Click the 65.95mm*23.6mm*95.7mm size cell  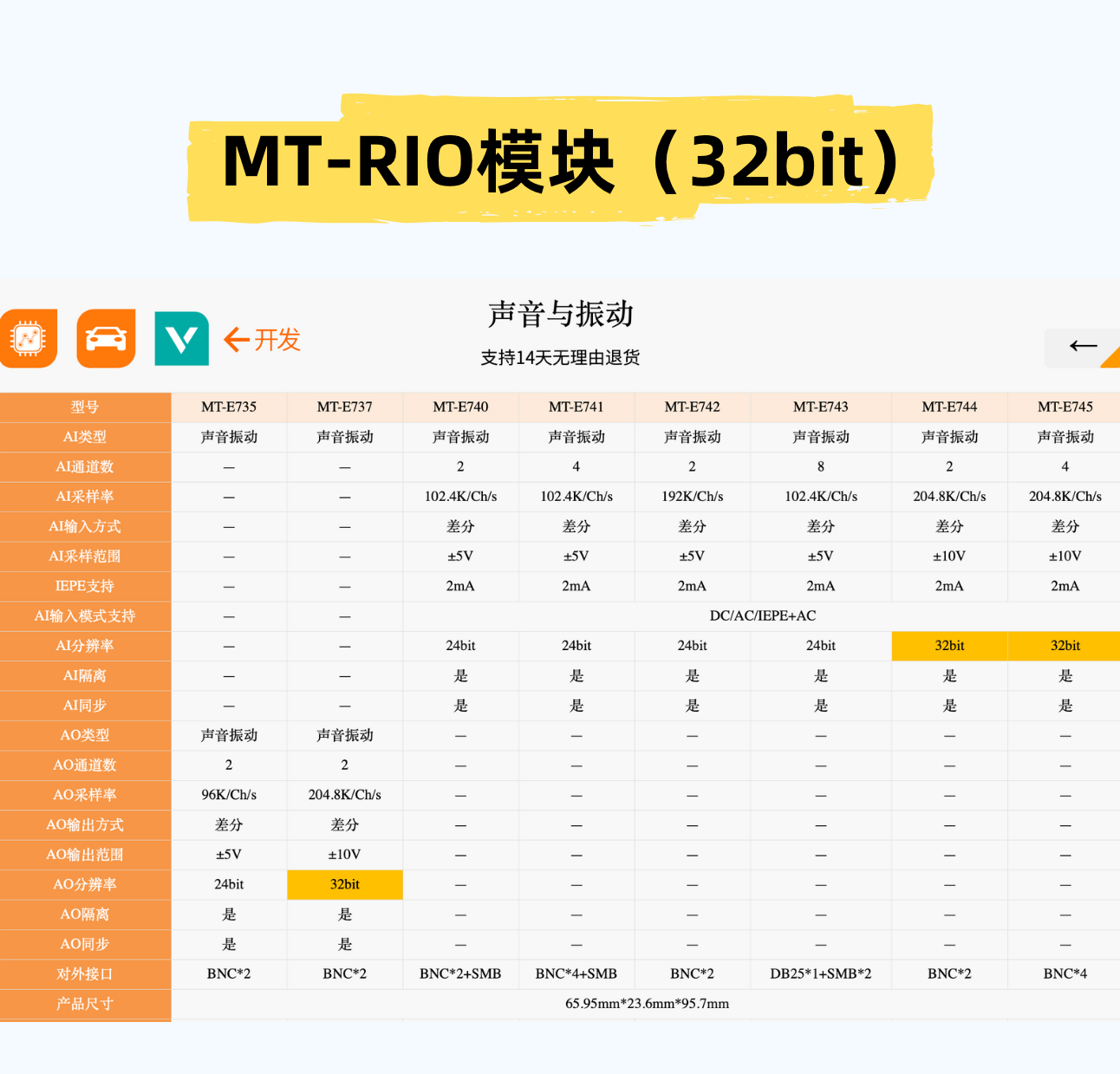click(x=647, y=1005)
